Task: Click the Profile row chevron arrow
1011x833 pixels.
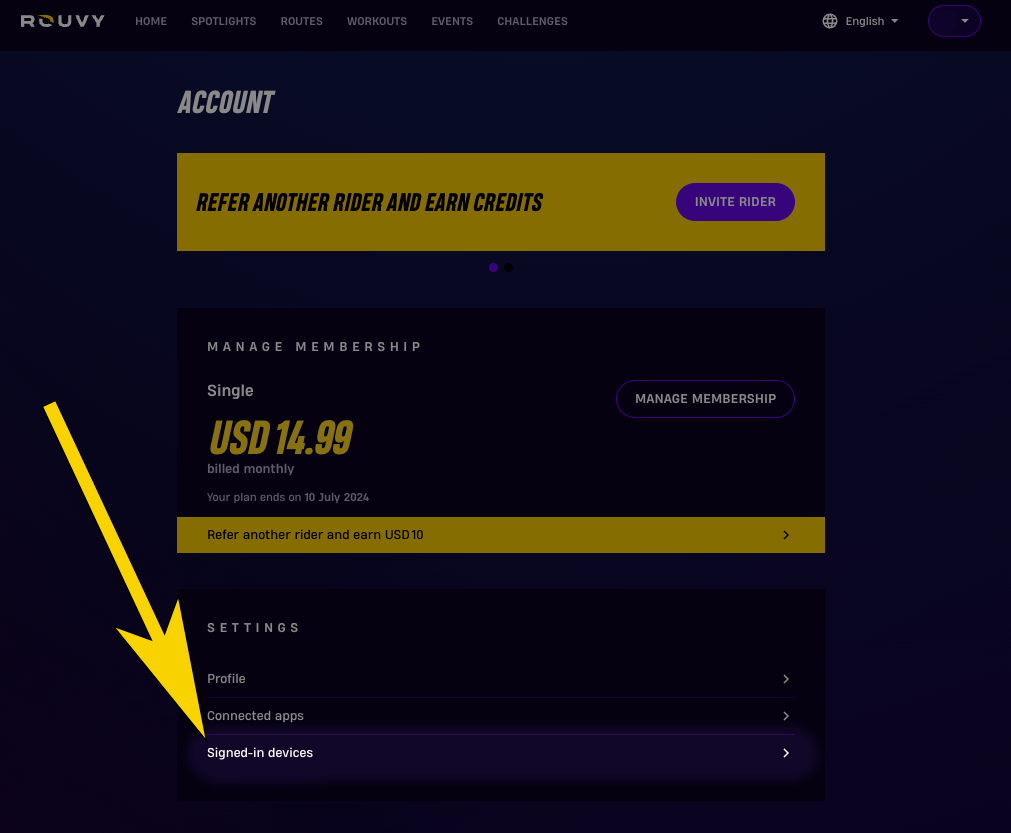Action: coord(786,679)
